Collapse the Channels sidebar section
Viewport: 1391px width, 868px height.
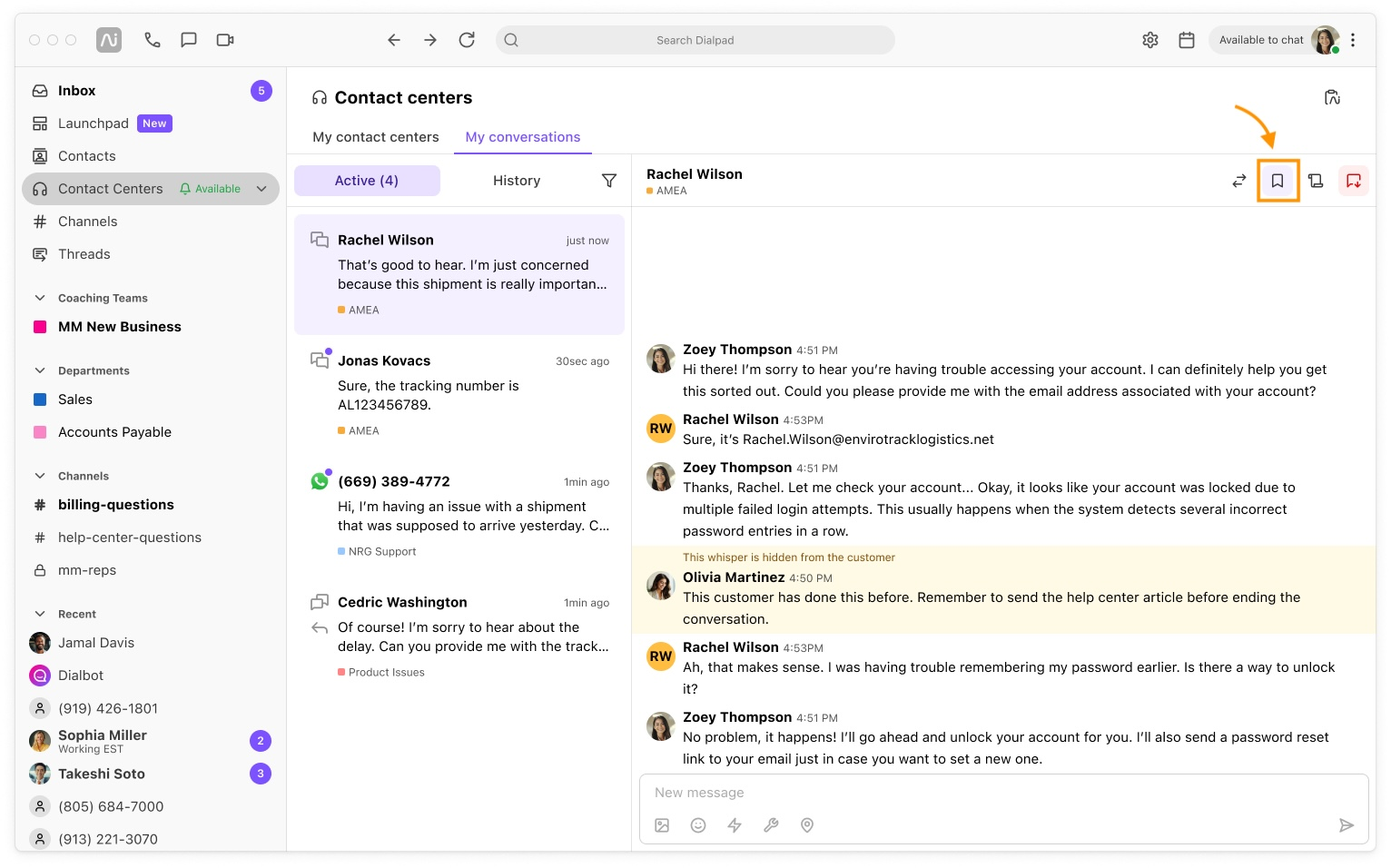[40, 476]
